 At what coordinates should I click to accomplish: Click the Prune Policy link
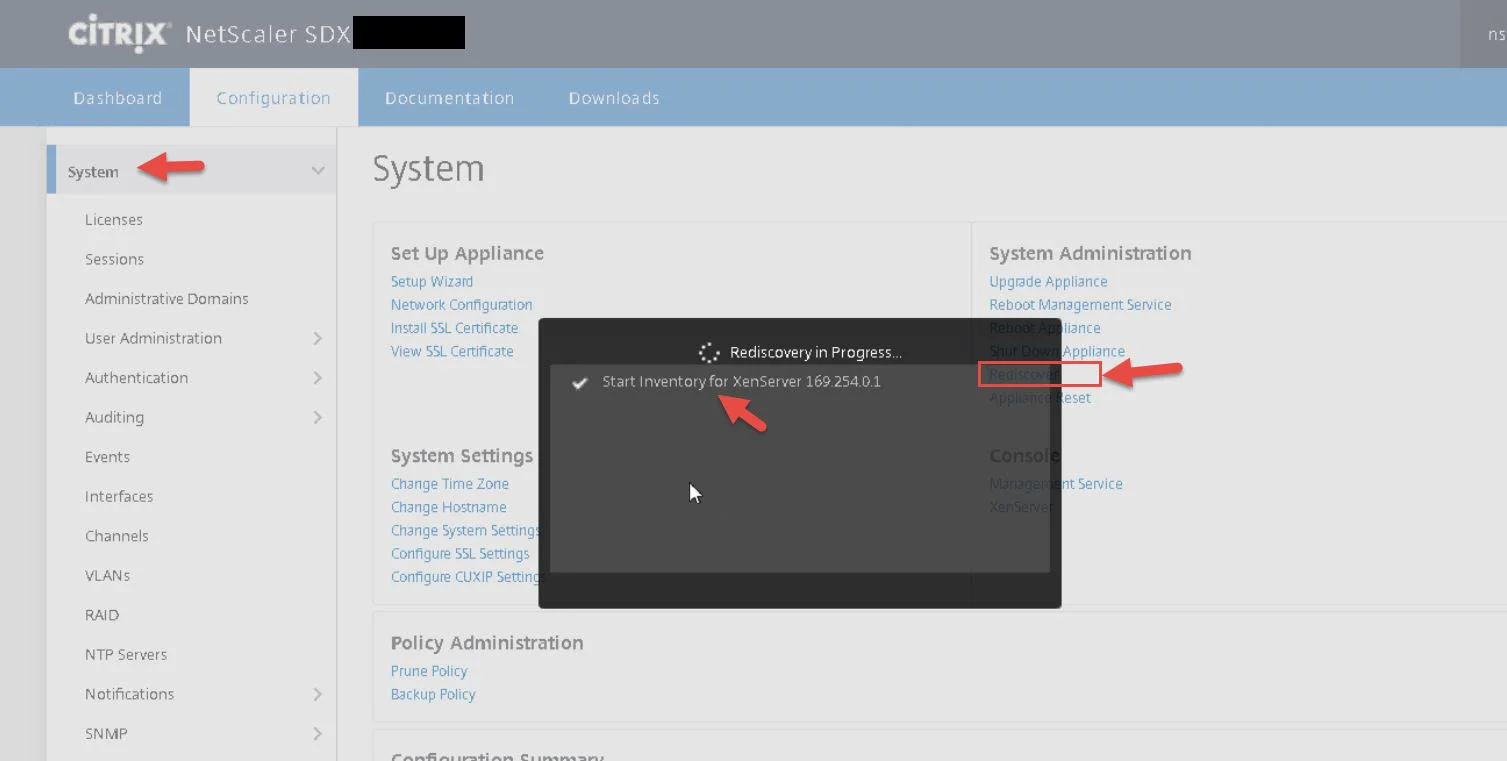(429, 671)
